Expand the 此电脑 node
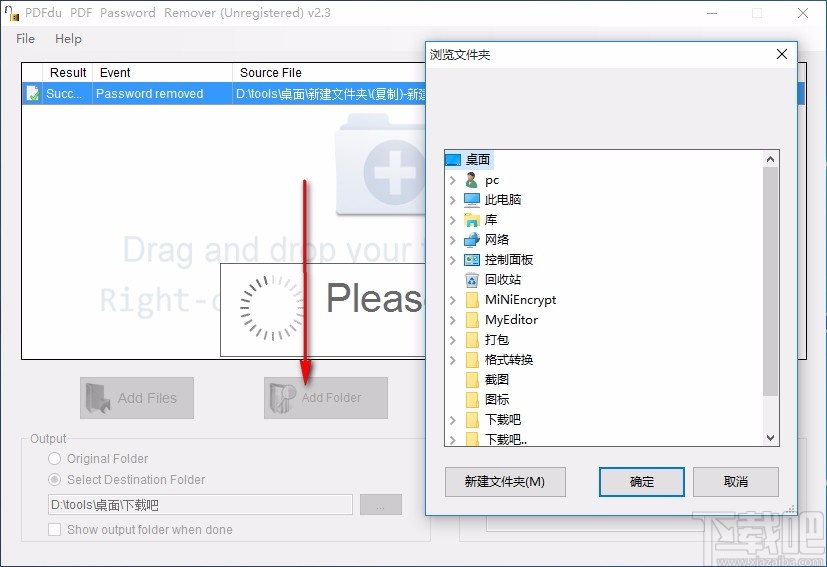This screenshot has width=827, height=567. 453,200
